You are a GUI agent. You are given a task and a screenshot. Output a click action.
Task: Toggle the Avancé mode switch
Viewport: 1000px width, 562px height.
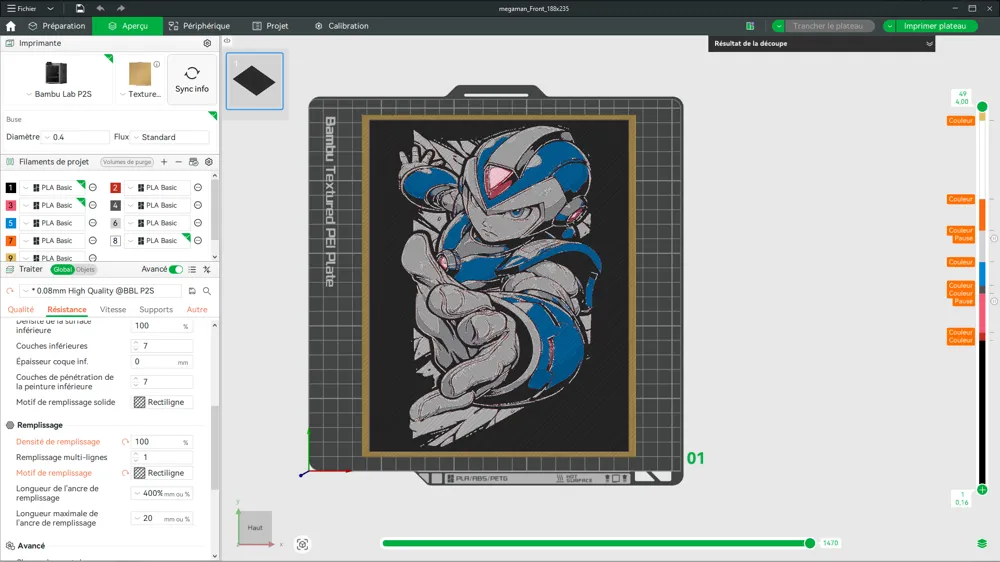tap(175, 270)
